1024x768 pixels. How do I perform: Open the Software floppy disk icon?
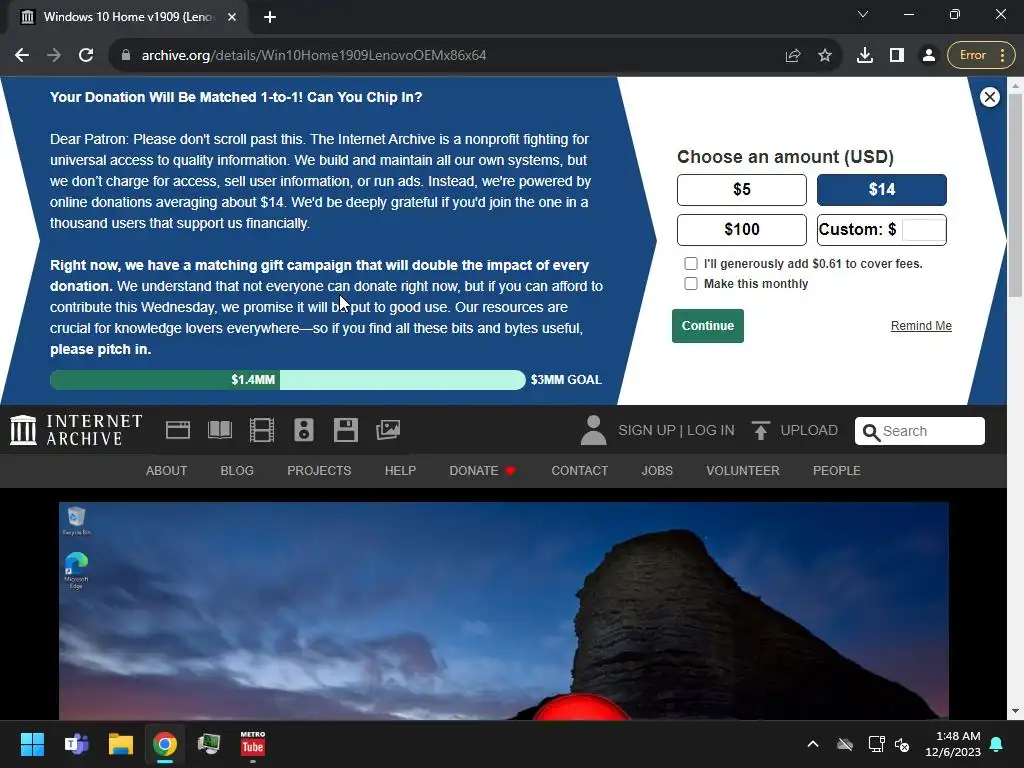345,430
